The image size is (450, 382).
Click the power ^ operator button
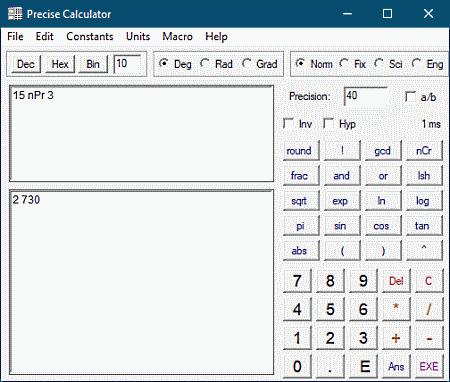click(424, 251)
